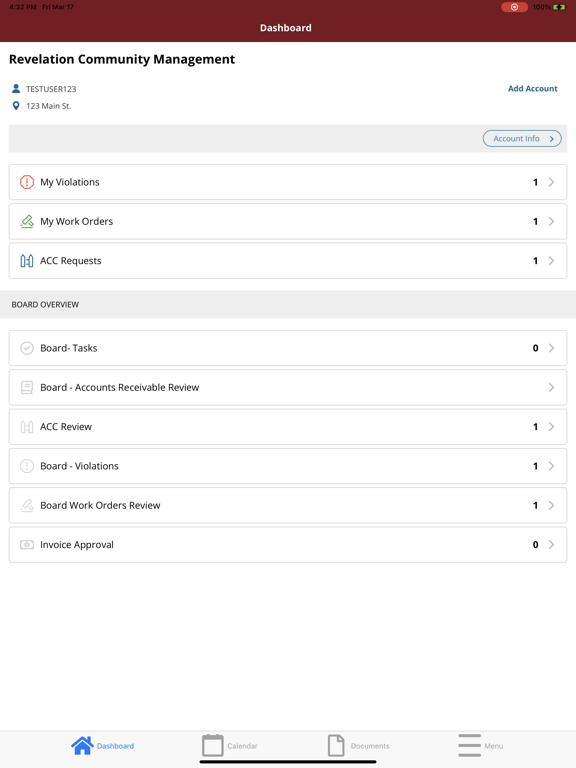Open the Account Info button
Viewport: 576px width, 768px height.
[x=522, y=139]
